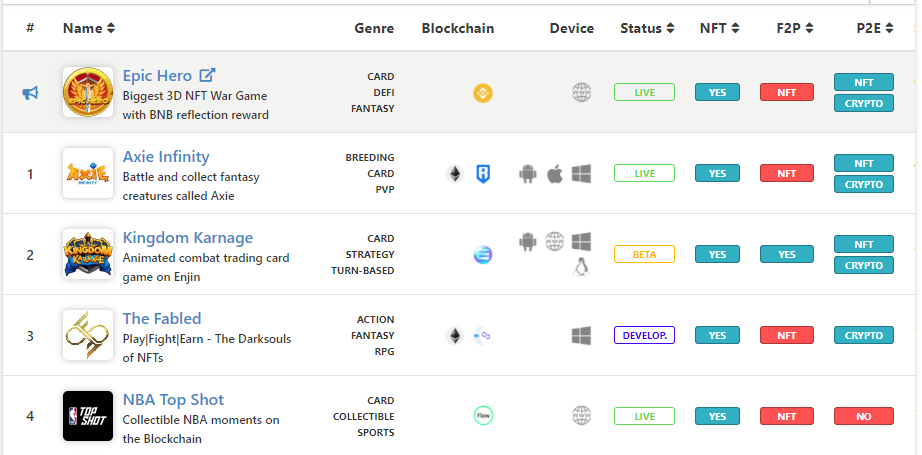Click the Windows icon in The Fabled row
This screenshot has width=922, height=455.
582,336
